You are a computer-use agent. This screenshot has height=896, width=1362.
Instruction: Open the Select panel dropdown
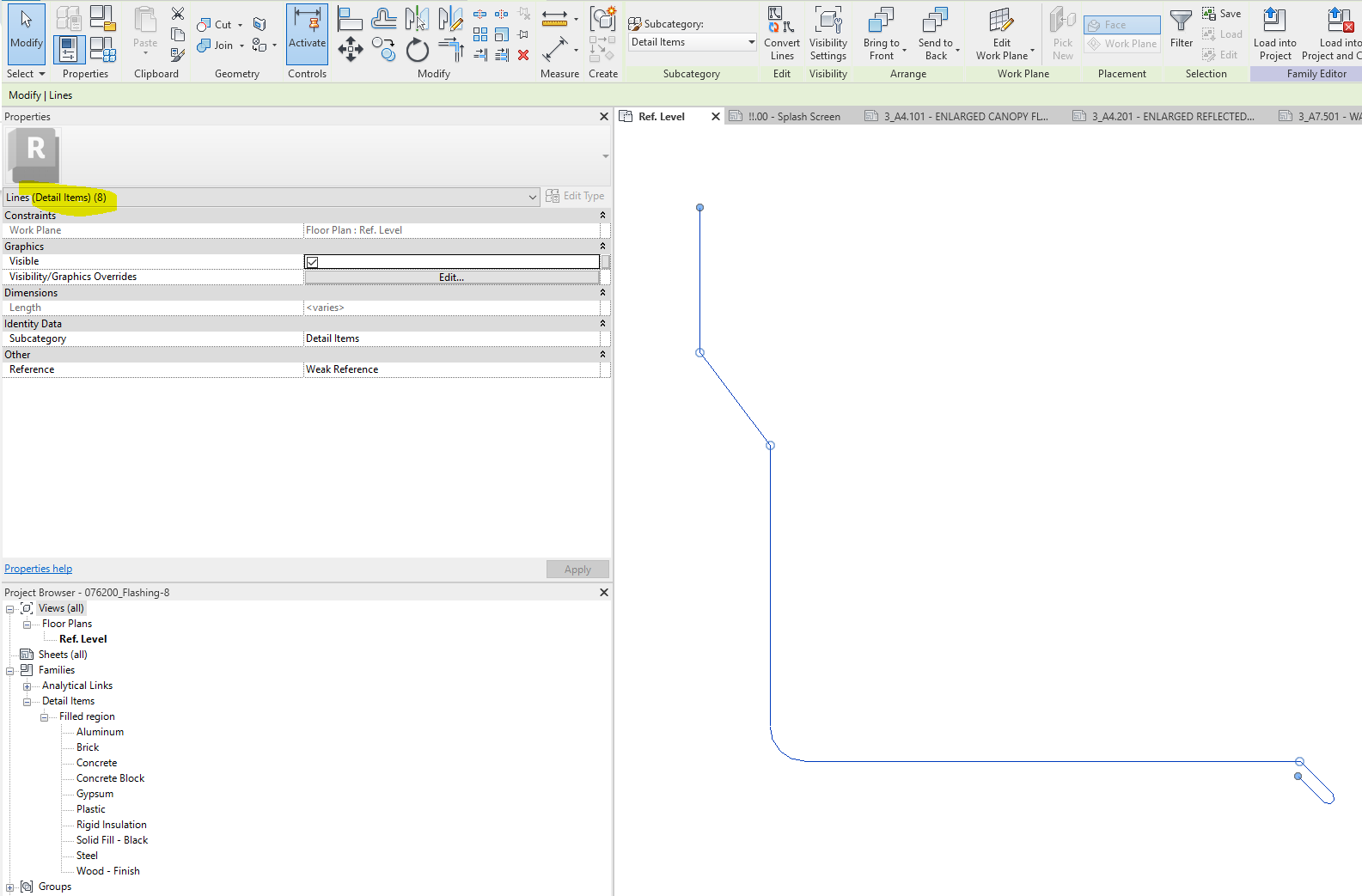click(26, 74)
